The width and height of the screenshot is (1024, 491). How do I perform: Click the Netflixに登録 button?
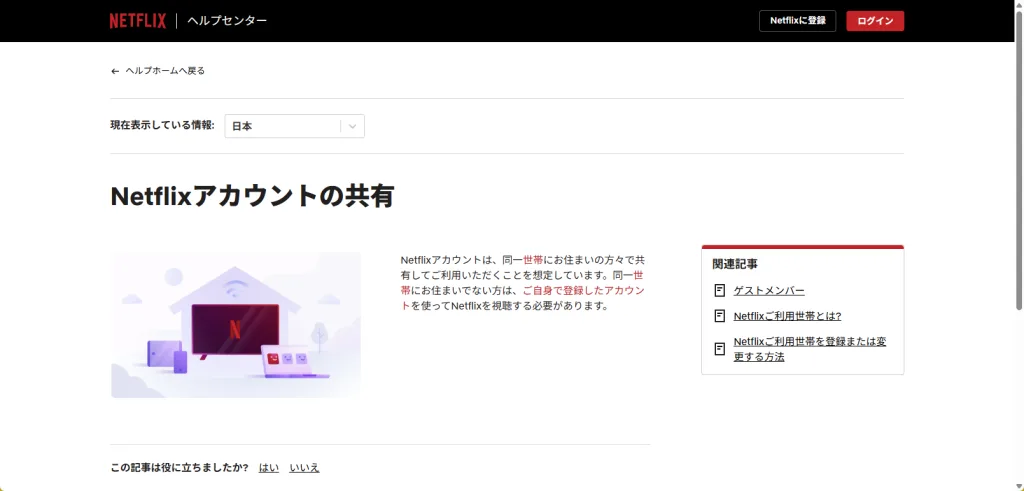pyautogui.click(x=797, y=21)
